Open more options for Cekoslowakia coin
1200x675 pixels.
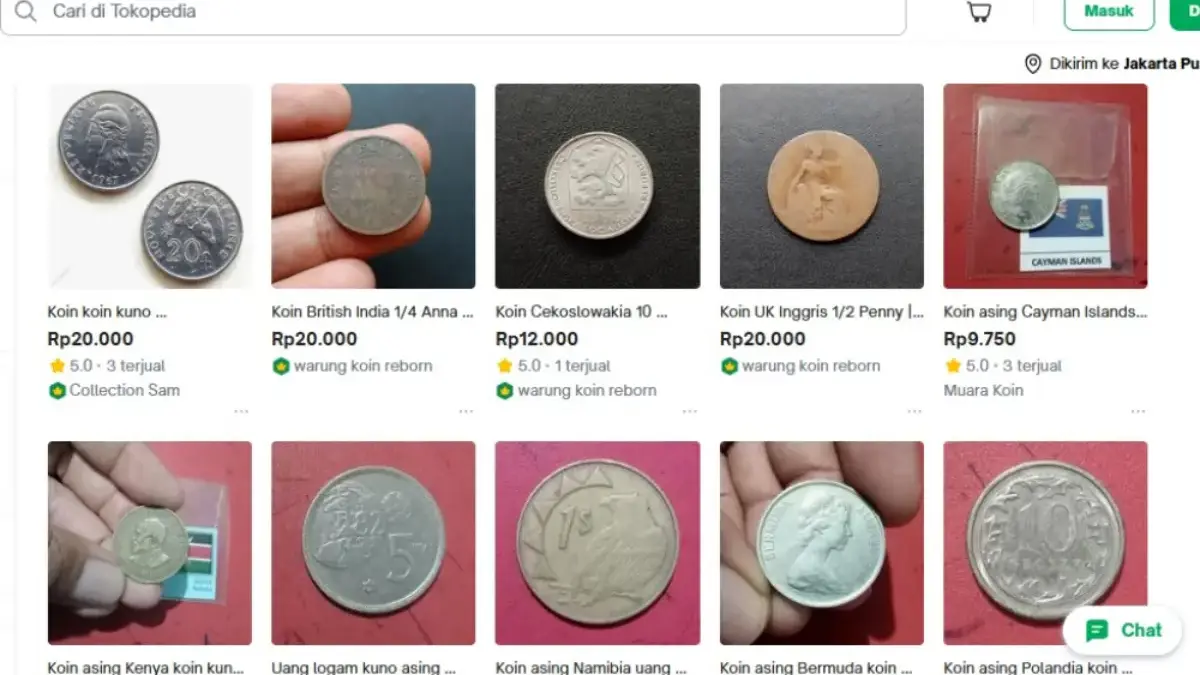coord(690,411)
